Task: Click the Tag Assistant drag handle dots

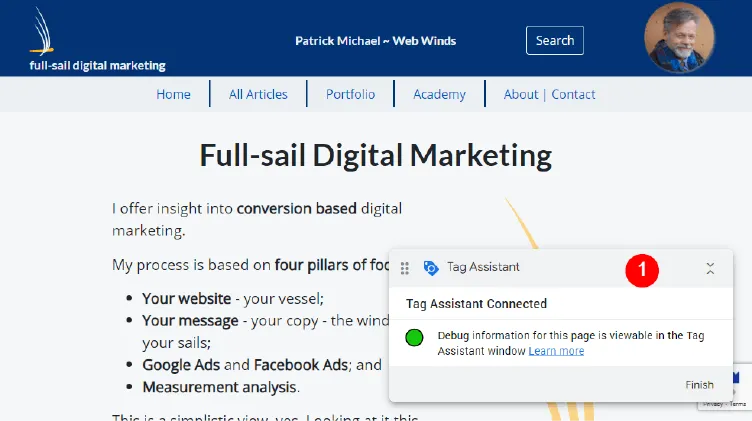Action: tap(405, 268)
